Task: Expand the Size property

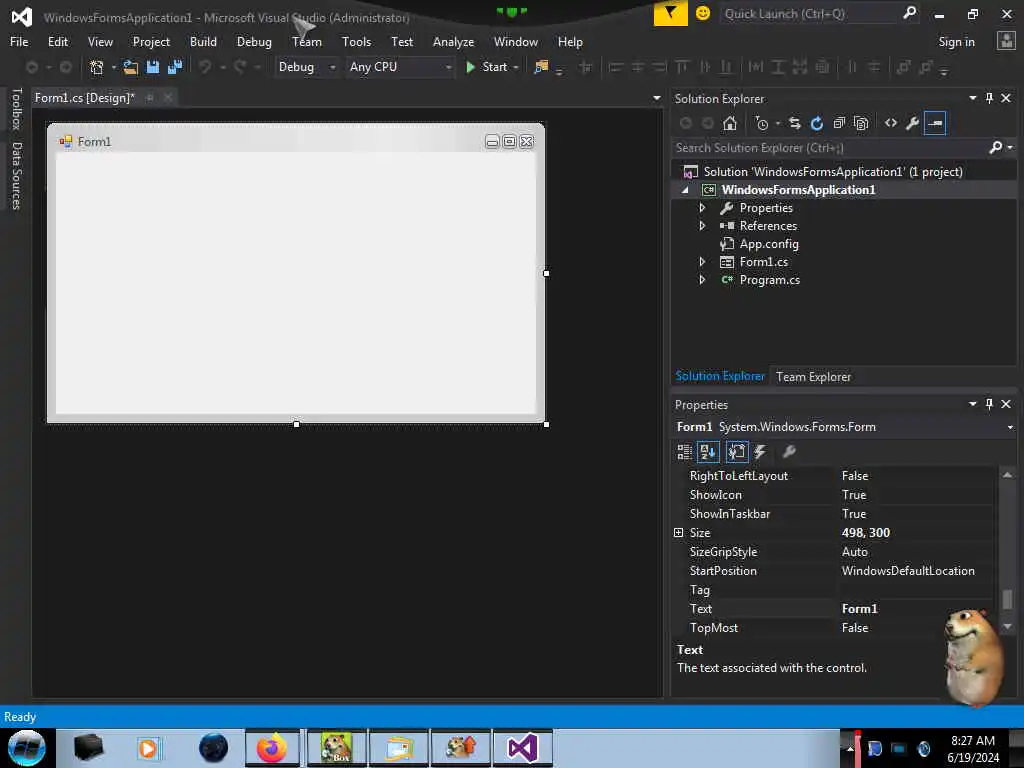Action: [x=679, y=533]
